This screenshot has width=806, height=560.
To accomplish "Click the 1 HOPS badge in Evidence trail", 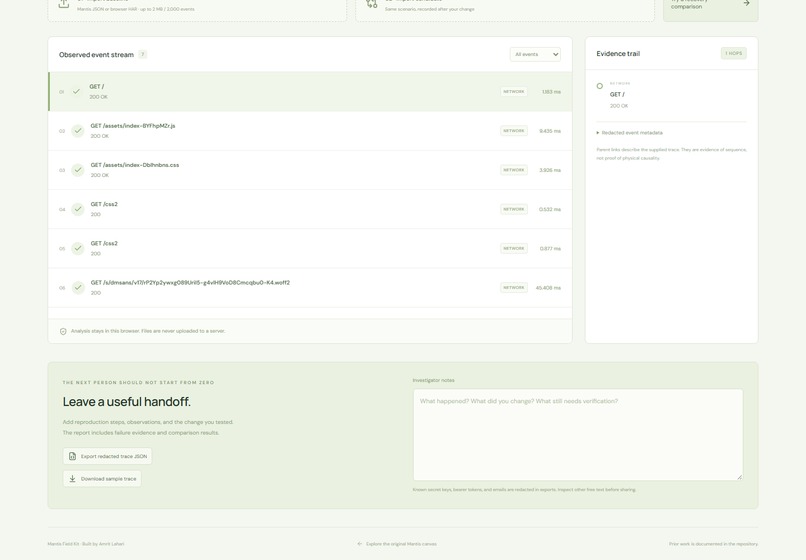I will [x=734, y=53].
